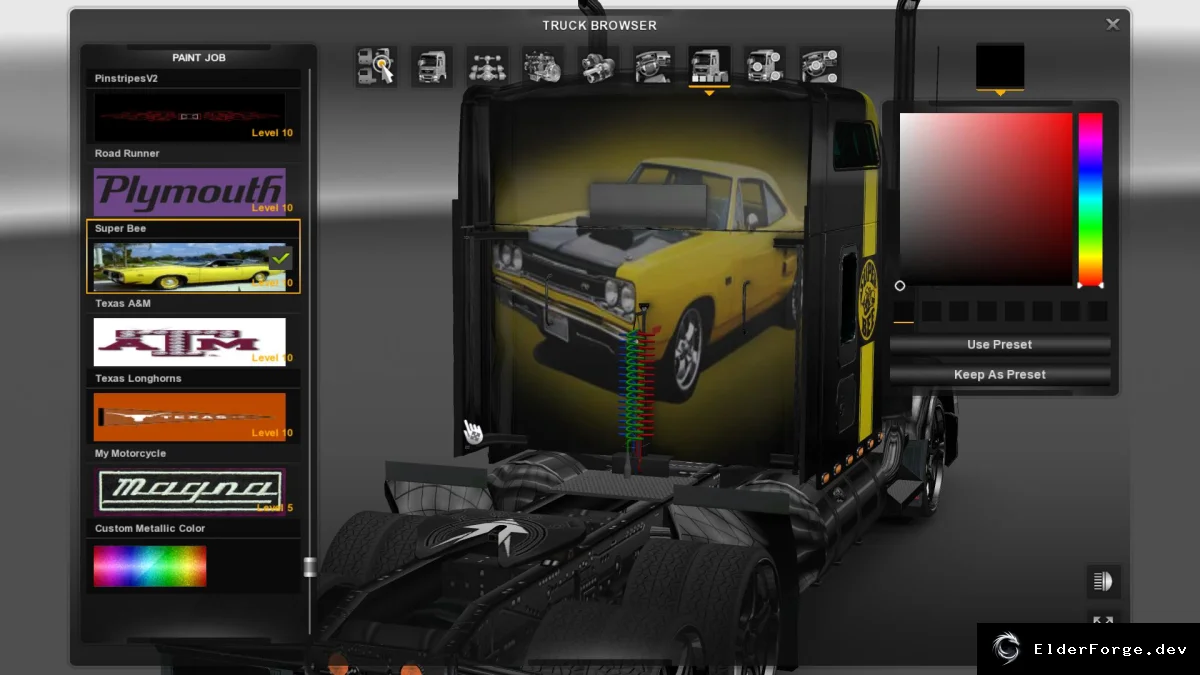This screenshot has height=675, width=1200.
Task: Choose the Plymouth Road Runner paint job
Action: pyautogui.click(x=190, y=192)
